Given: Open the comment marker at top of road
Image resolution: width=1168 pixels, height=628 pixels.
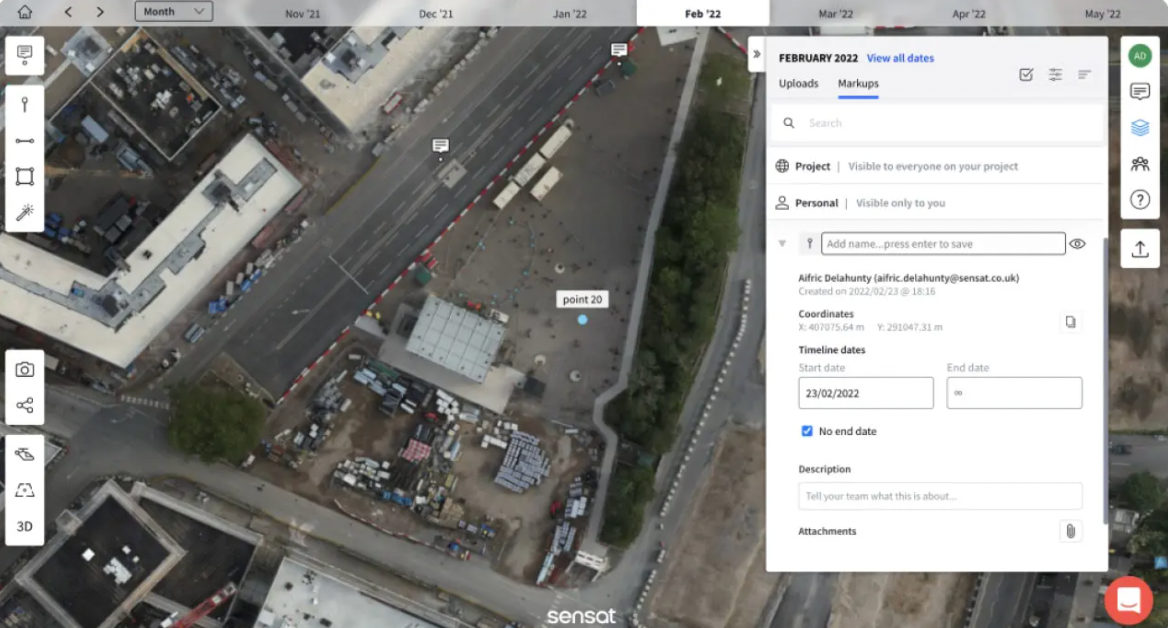Looking at the screenshot, I should click(618, 51).
